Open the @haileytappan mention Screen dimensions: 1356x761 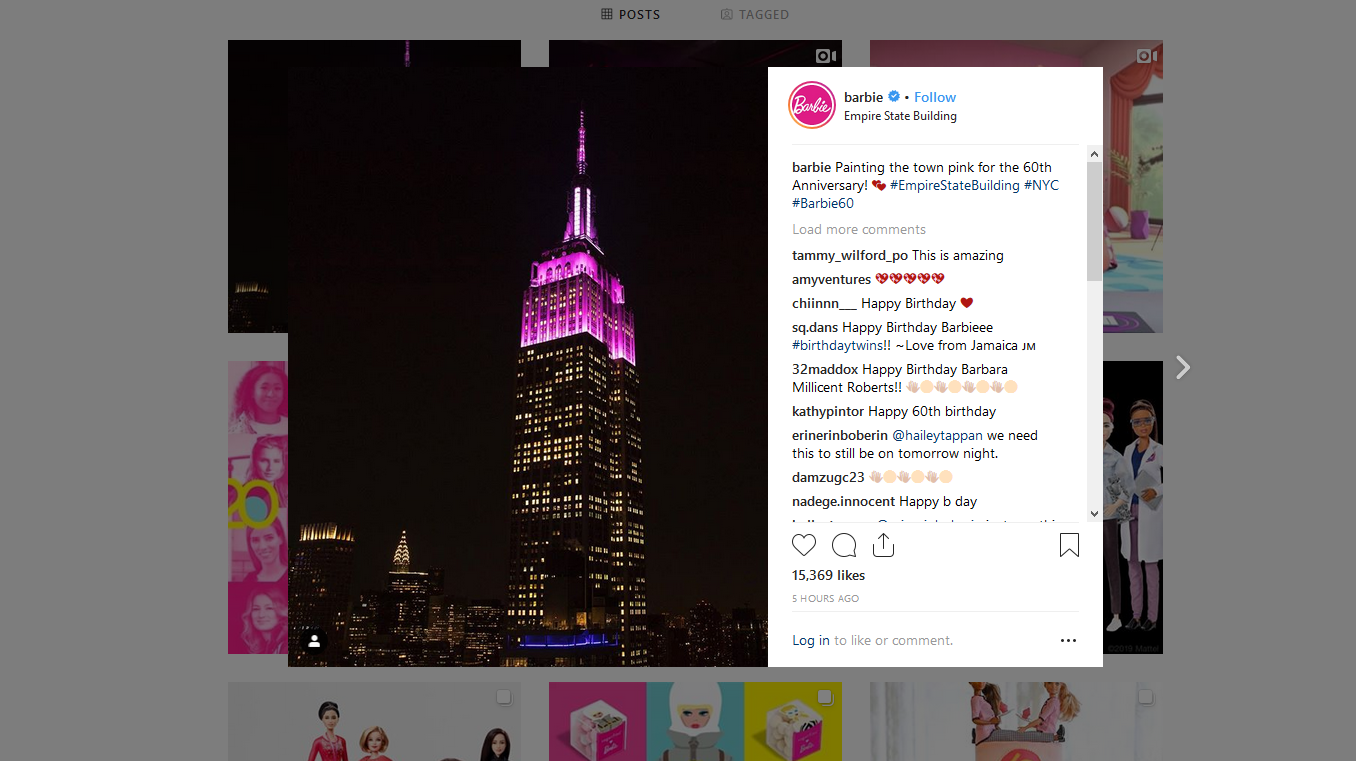pos(937,435)
